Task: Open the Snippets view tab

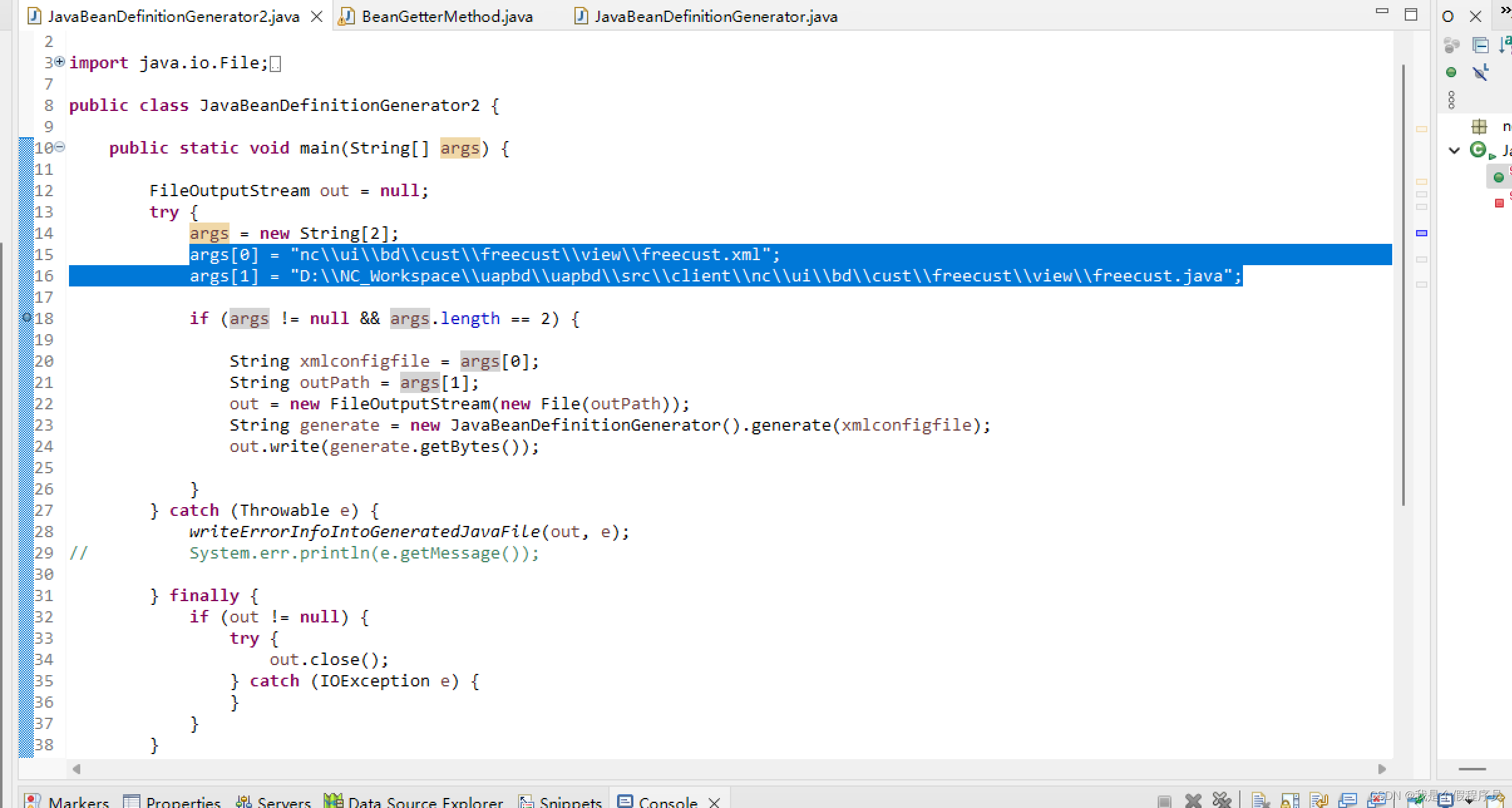Action: click(x=560, y=800)
